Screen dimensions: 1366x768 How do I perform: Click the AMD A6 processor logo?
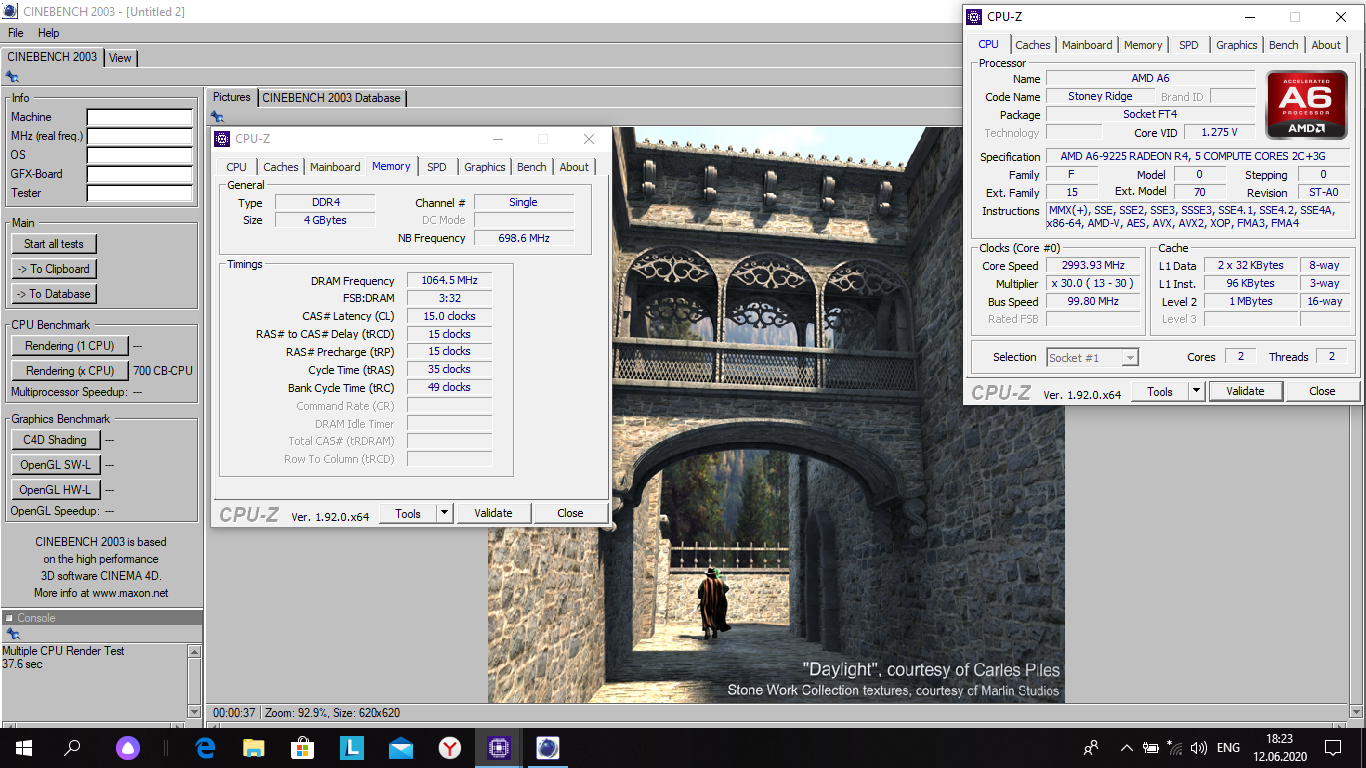pos(1306,104)
